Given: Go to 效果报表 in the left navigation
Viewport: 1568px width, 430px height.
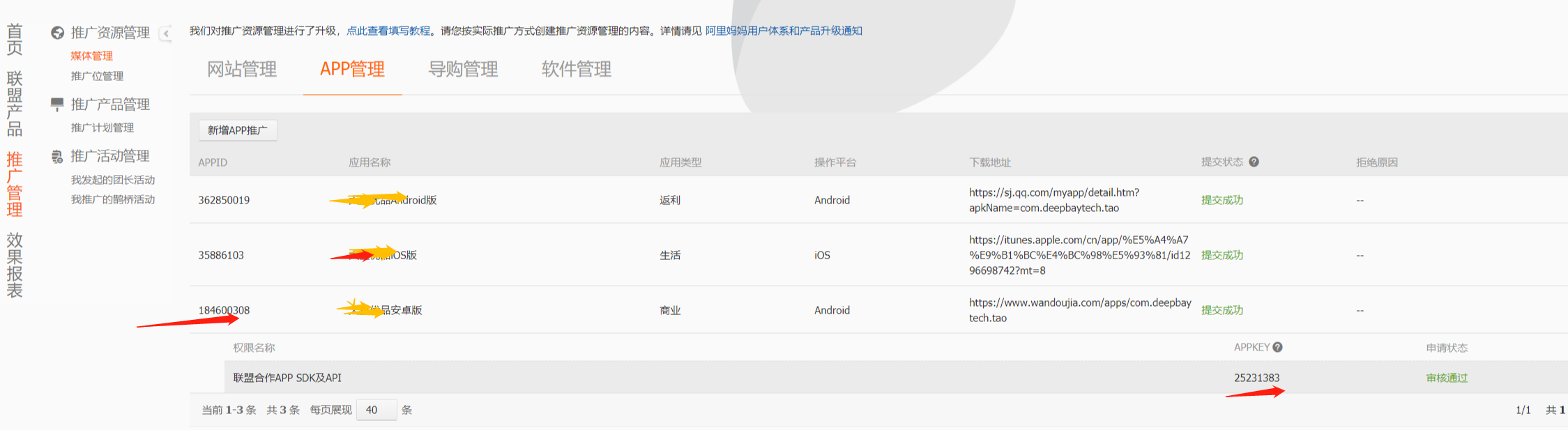Looking at the screenshot, I should 15,265.
